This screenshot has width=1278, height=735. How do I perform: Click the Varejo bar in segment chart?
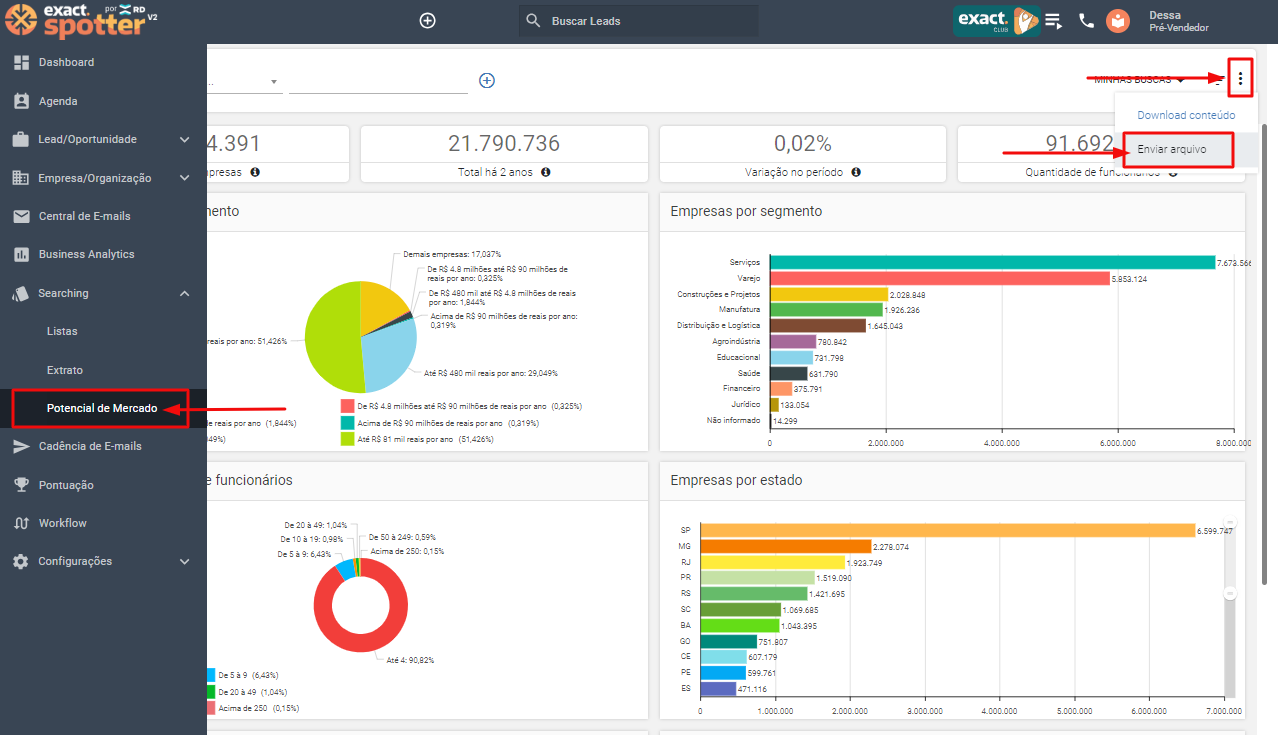tap(940, 278)
